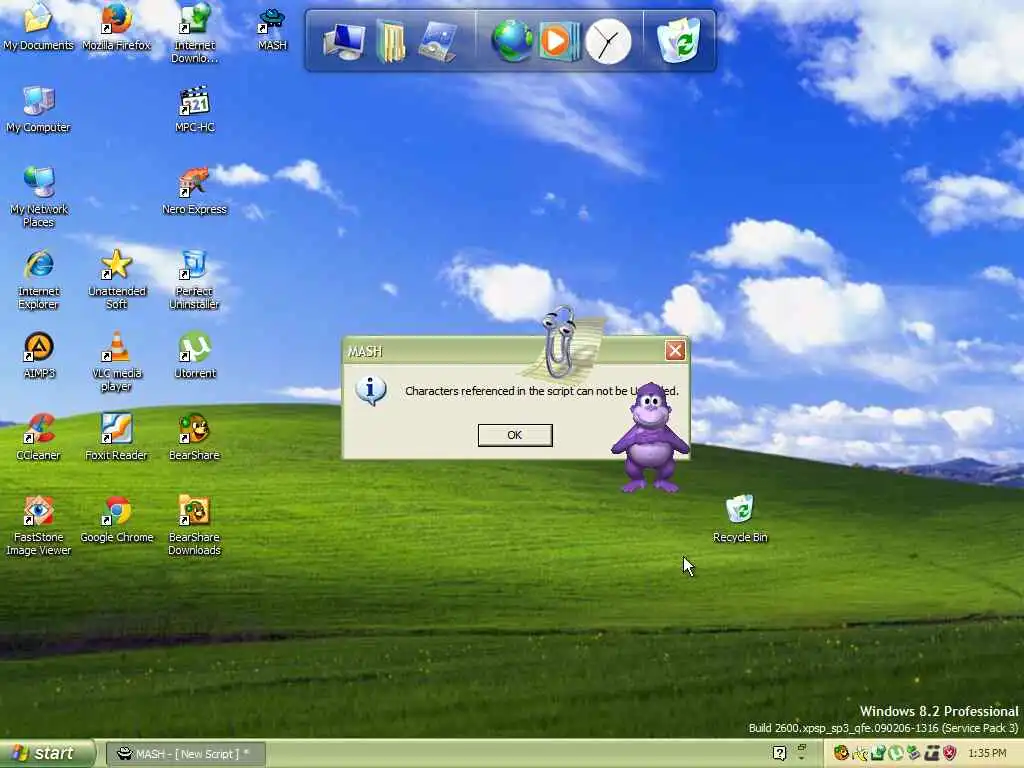Image resolution: width=1024 pixels, height=768 pixels.
Task: Select the Unattended Soft shortcut
Action: click(116, 280)
